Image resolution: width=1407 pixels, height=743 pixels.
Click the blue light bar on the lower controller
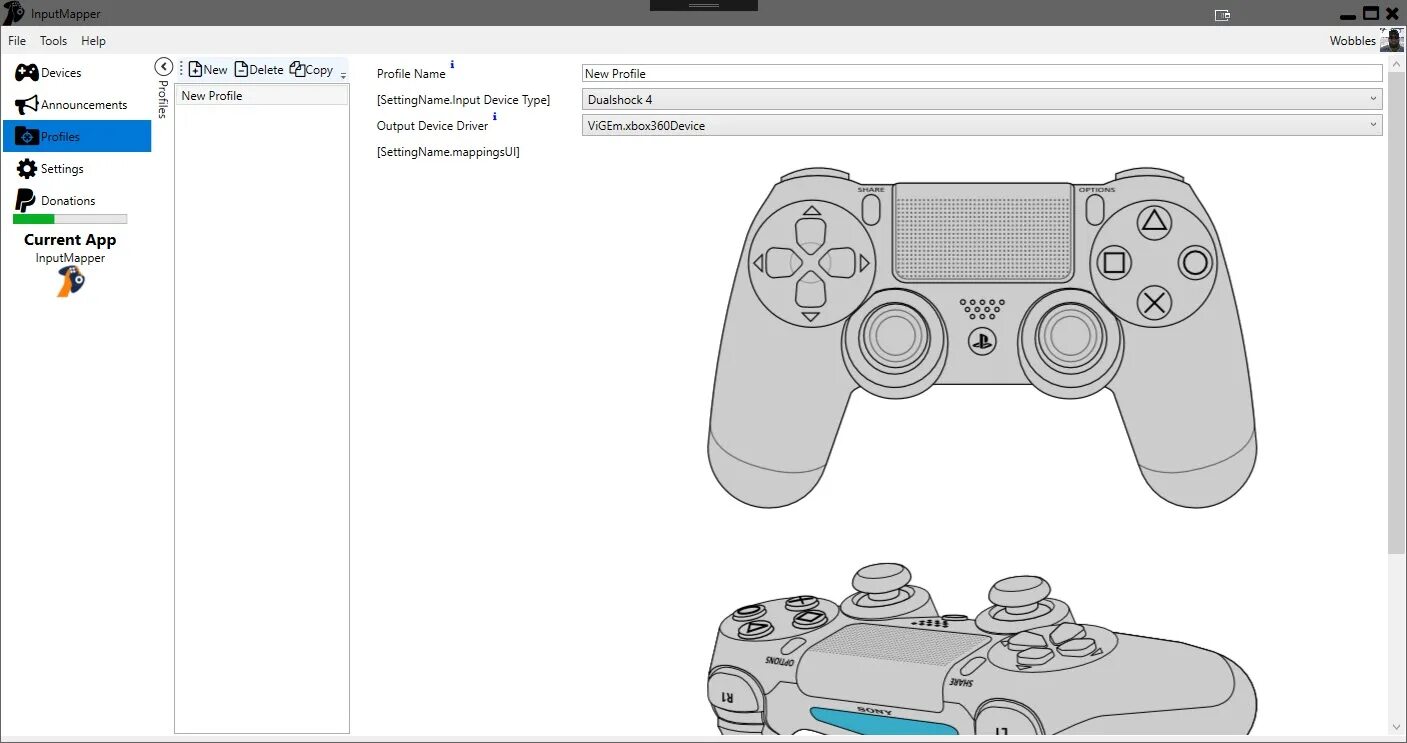pos(883,721)
